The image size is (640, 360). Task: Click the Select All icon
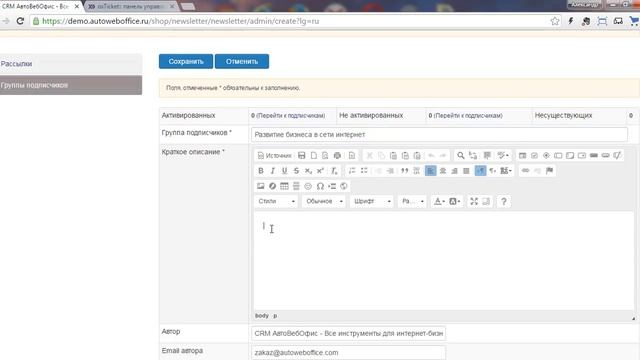coord(487,156)
